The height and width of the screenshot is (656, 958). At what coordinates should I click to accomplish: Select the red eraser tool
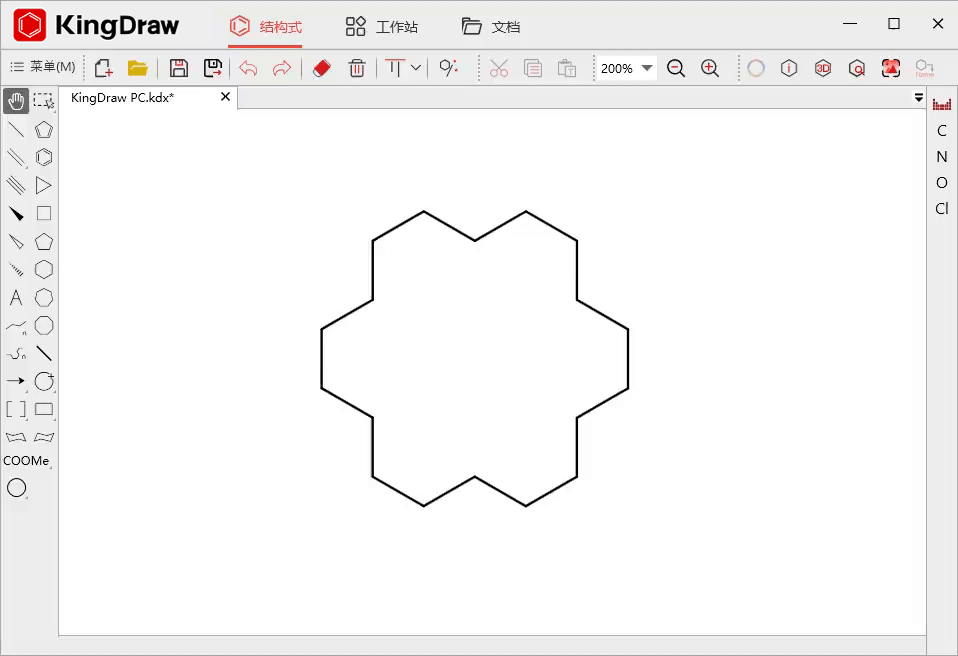pyautogui.click(x=321, y=68)
